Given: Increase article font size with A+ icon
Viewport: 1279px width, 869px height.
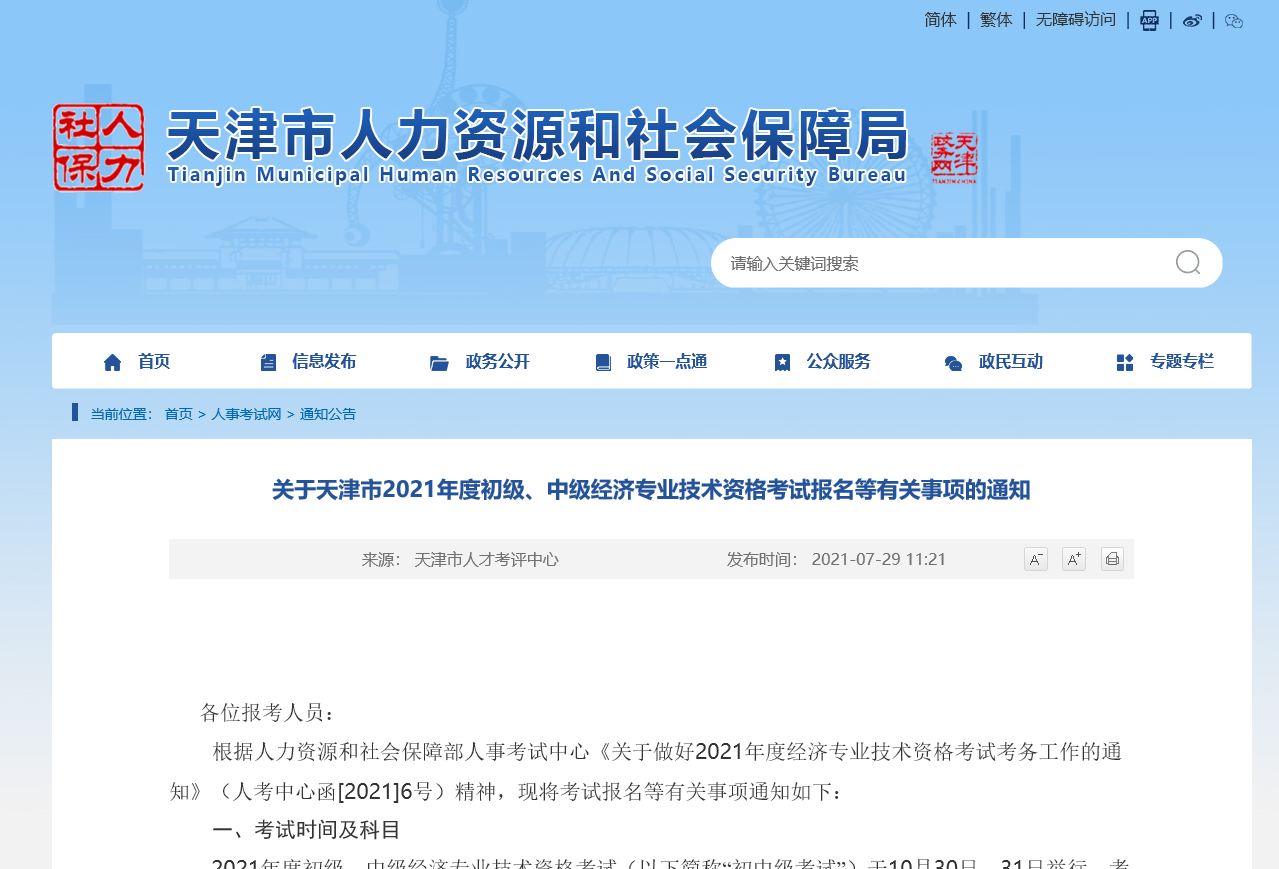Looking at the screenshot, I should [x=1073, y=558].
